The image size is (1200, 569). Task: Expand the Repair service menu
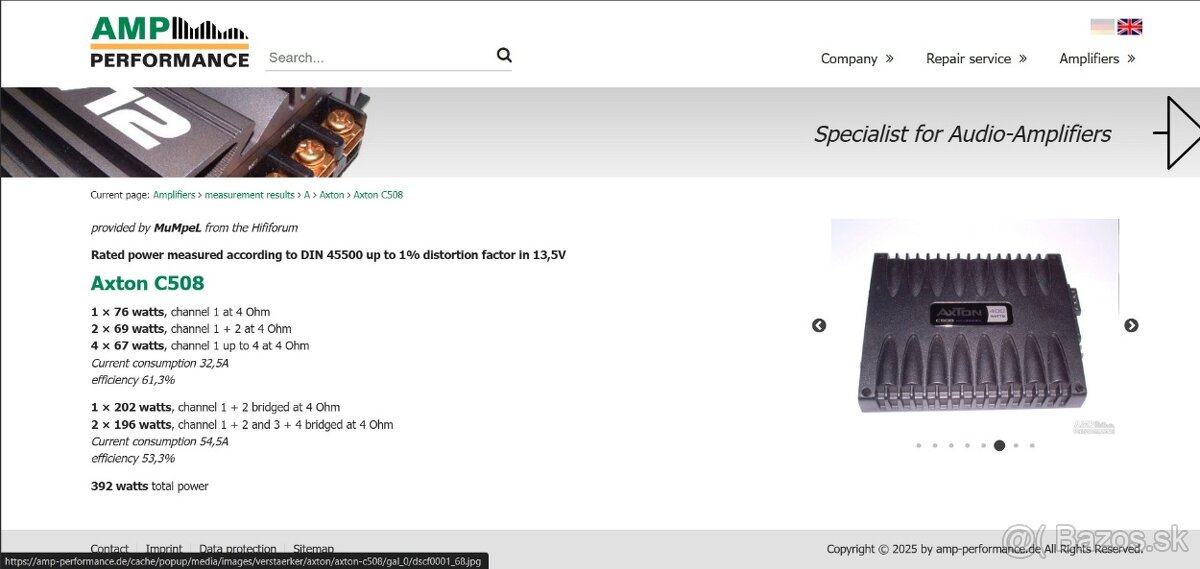976,59
